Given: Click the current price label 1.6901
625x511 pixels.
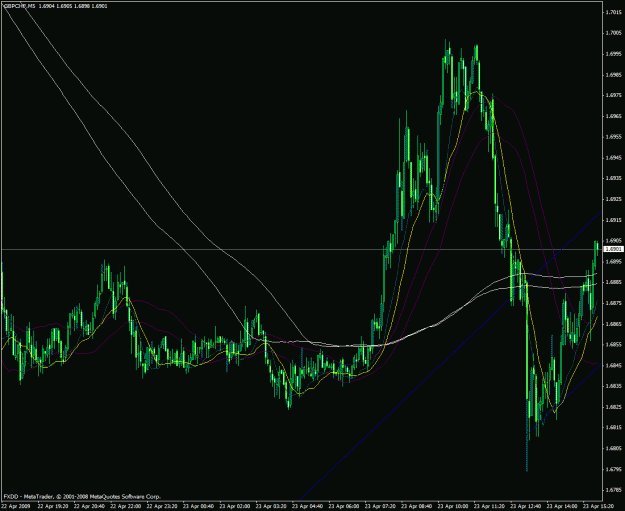Looking at the screenshot, I should click(x=614, y=249).
